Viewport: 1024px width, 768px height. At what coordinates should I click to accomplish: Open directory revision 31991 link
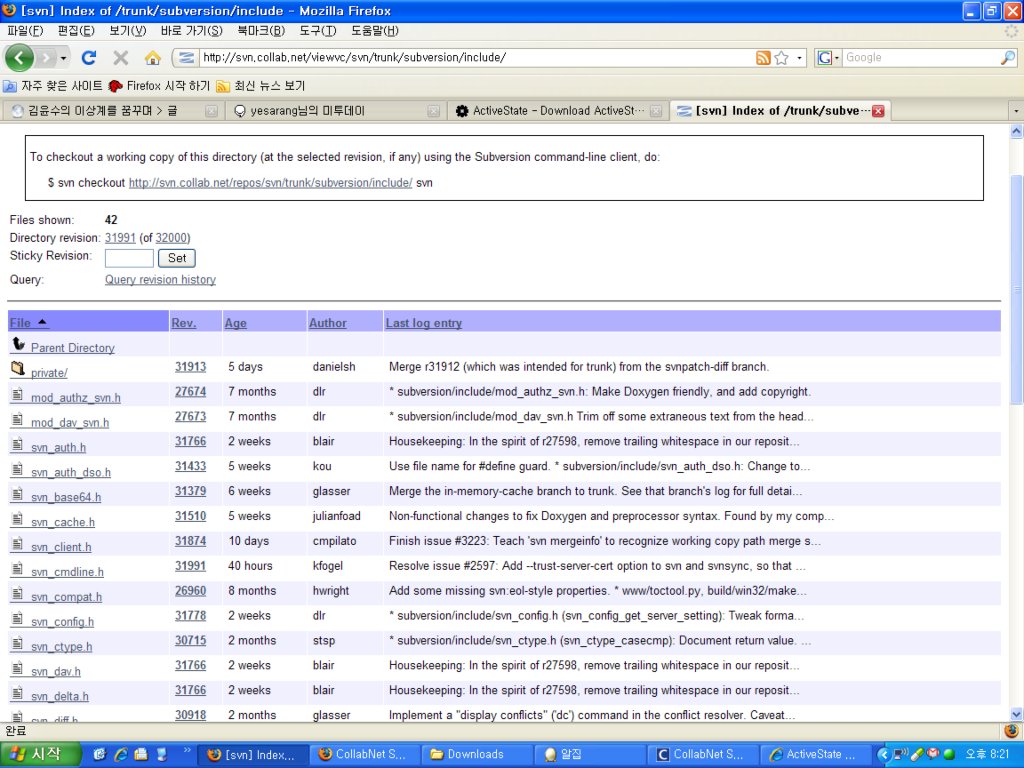[120, 238]
